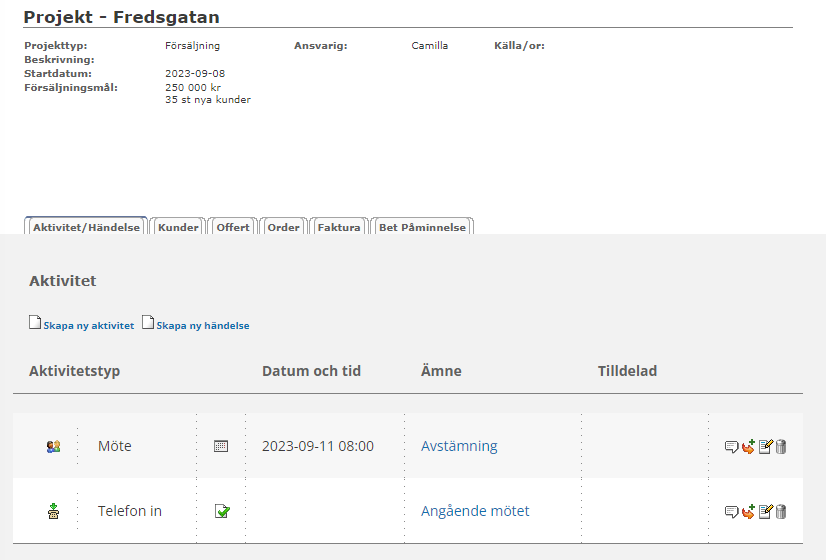Delete the Avstämning activity using the trash icon

click(x=781, y=447)
